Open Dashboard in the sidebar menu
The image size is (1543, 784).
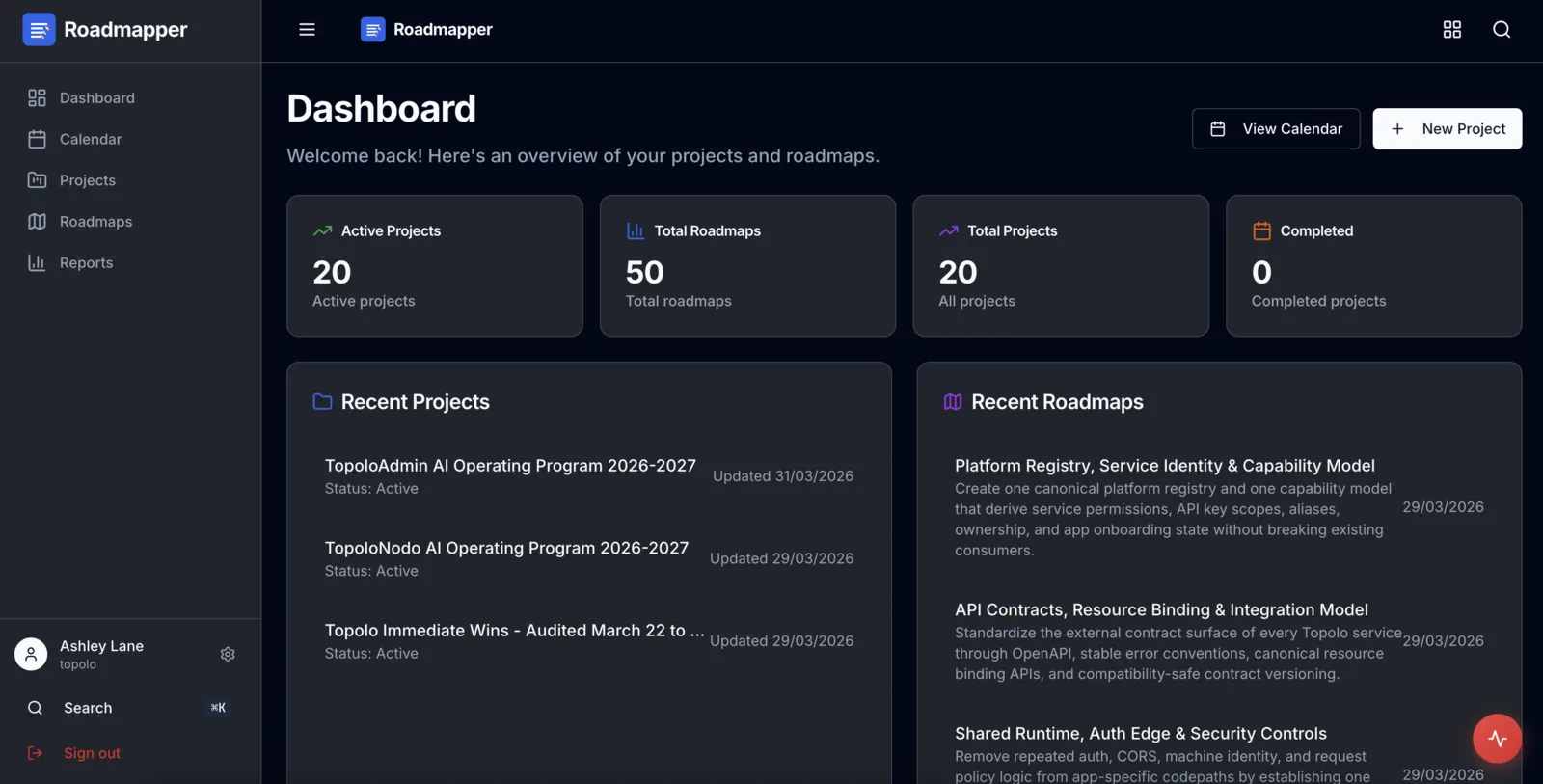pyautogui.click(x=96, y=98)
